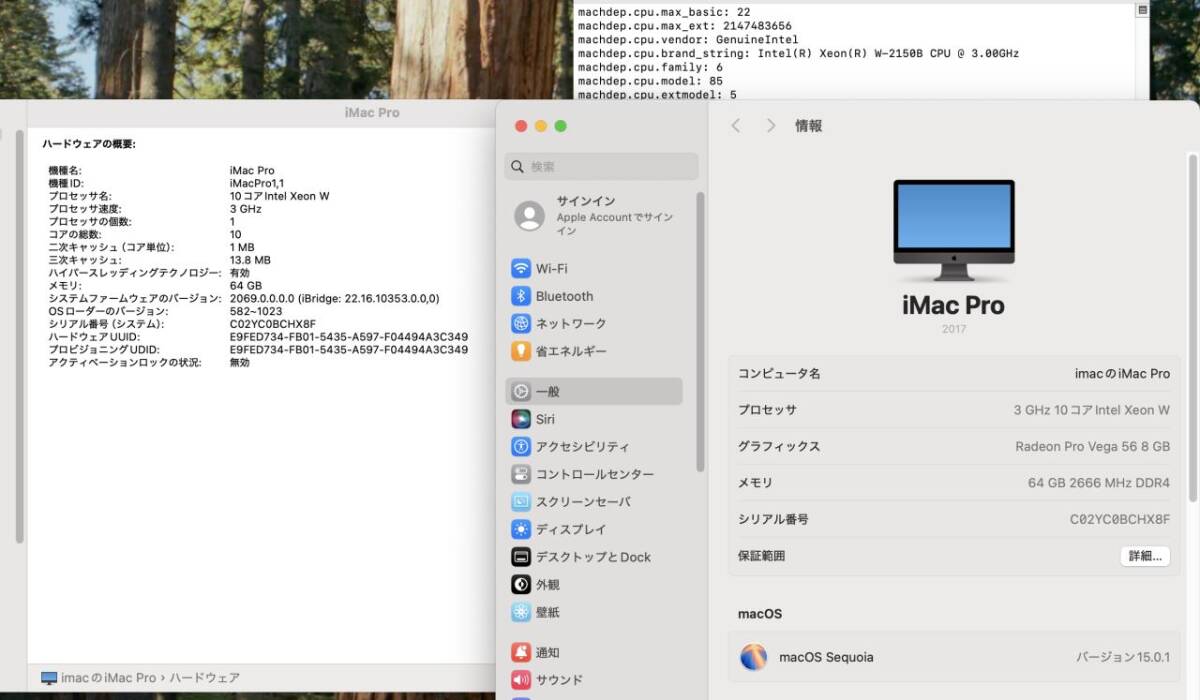1200x700 pixels.
Task: Click the machdep.cpu.vendor GenuineIntel line
Action: point(688,40)
